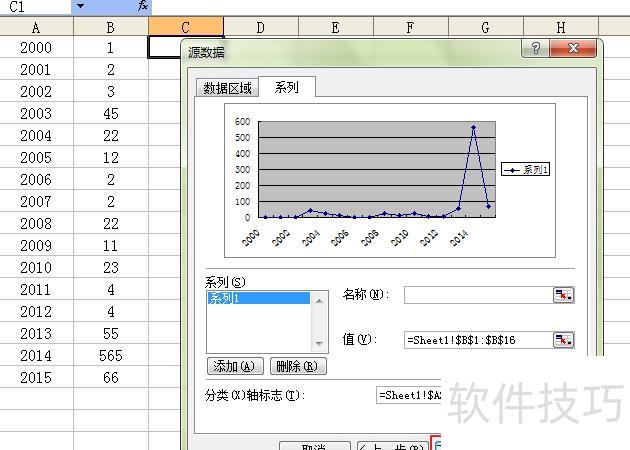Open the Name Box dropdown arrow
Viewport: 630px width, 450px height.
tap(81, 6)
